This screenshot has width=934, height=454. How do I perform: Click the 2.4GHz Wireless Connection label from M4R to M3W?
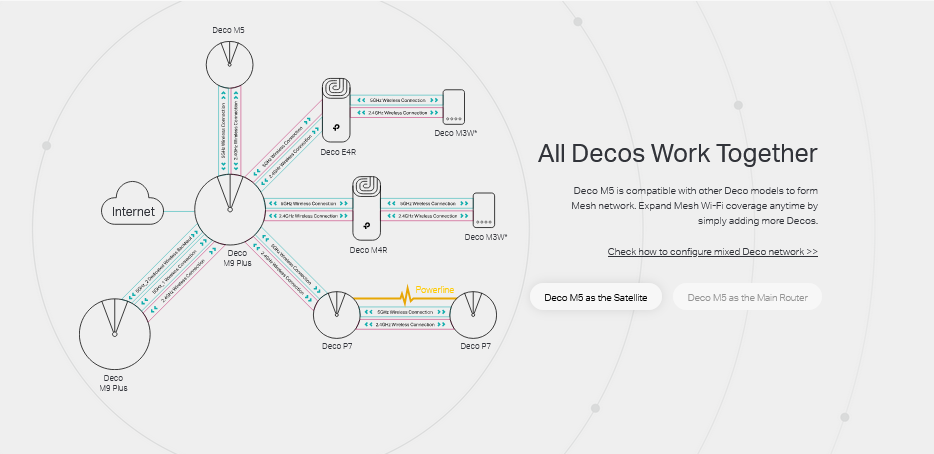tap(428, 215)
